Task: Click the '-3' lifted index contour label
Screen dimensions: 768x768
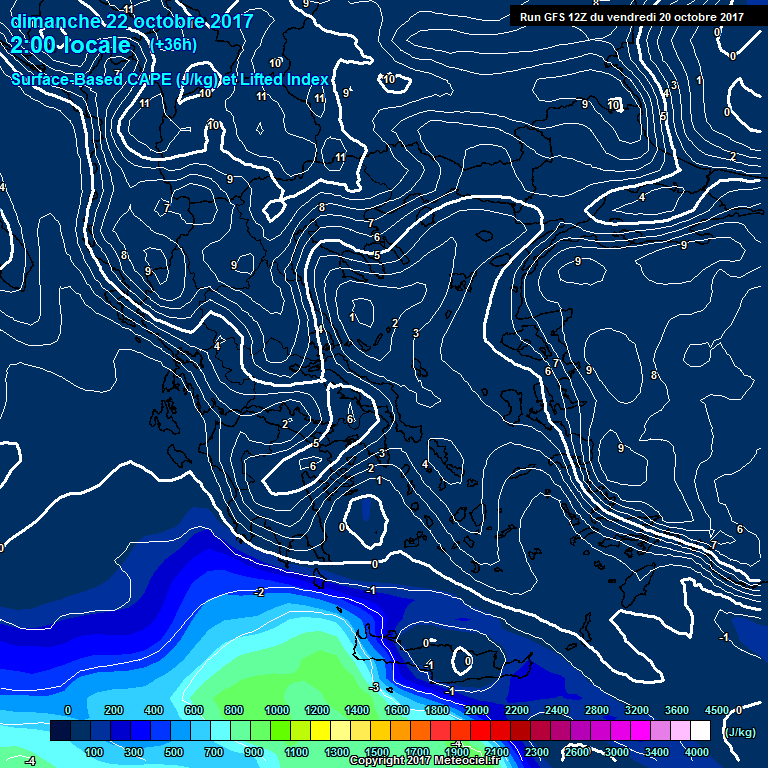Action: (374, 687)
